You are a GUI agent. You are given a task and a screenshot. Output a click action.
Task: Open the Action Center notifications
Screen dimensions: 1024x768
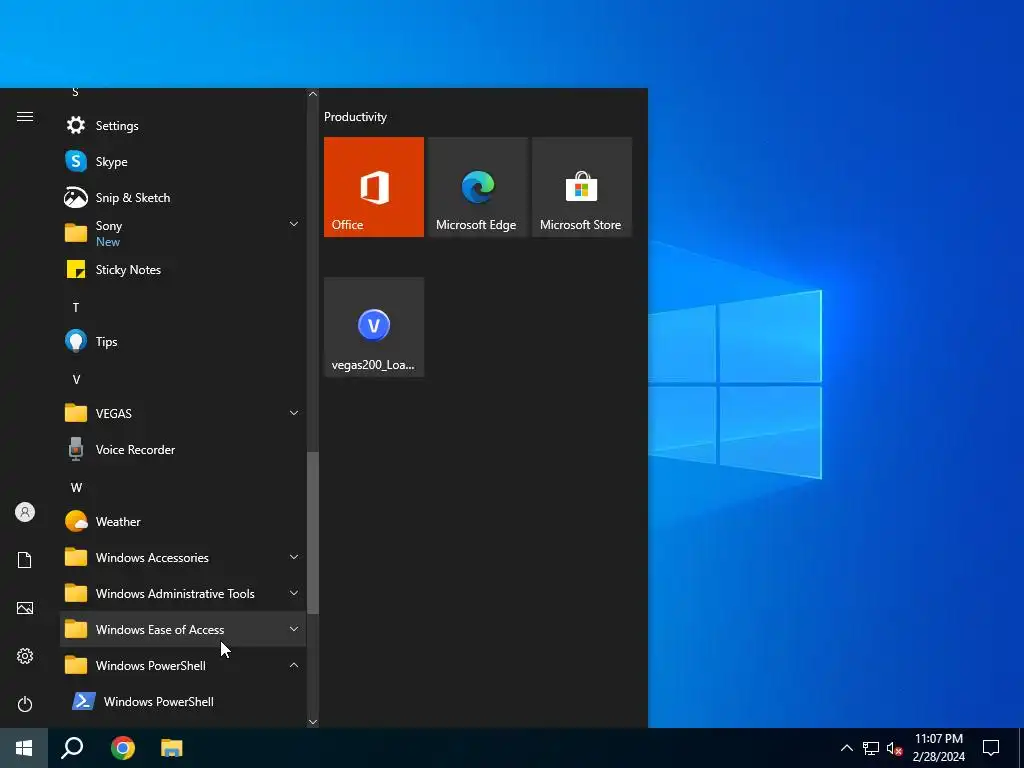tap(991, 748)
